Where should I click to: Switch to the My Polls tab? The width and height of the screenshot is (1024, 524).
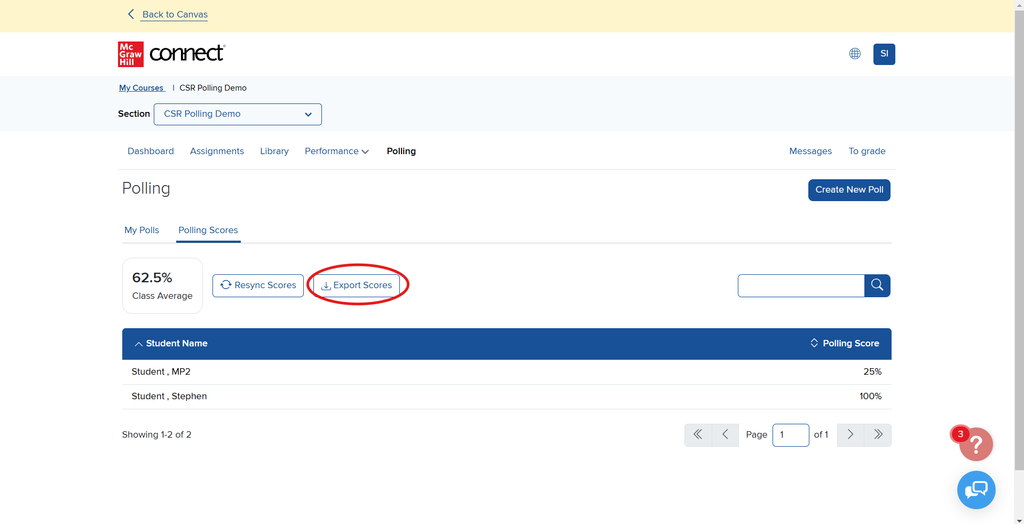click(x=142, y=231)
